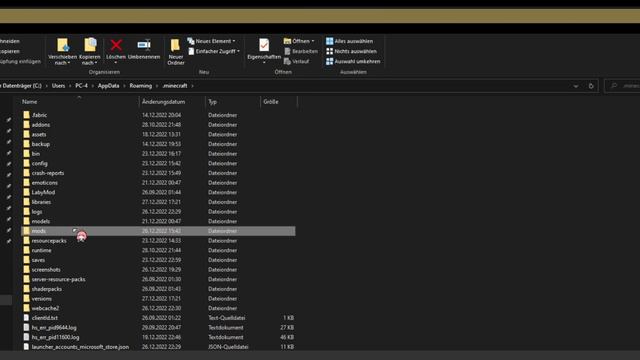Viewport: 640px width, 360px height.
Task: Sort by the Änderungsdatum column header
Action: click(x=164, y=102)
